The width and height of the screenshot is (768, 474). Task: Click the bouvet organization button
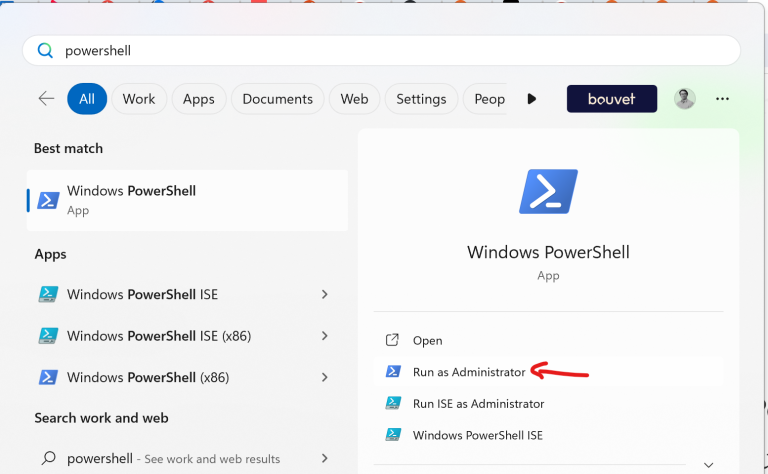pyautogui.click(x=612, y=98)
